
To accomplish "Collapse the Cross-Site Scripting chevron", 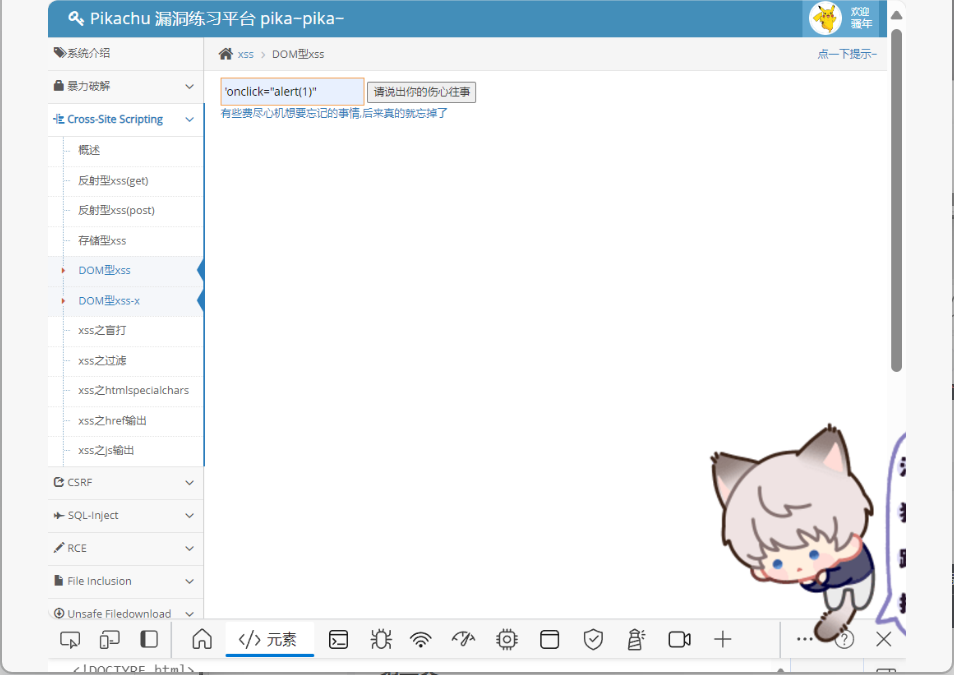I will pos(189,119).
